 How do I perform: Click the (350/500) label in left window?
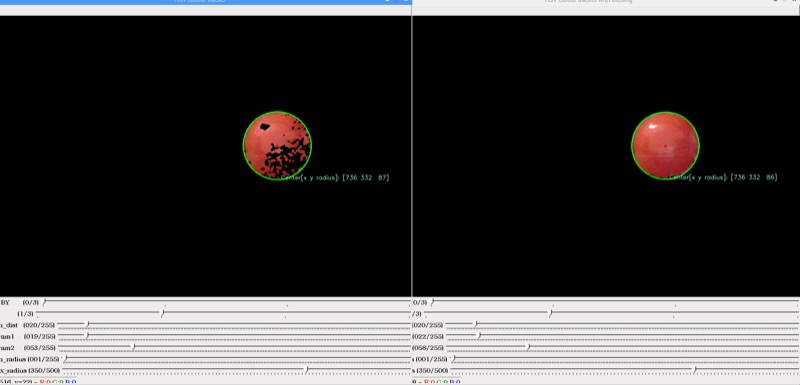tap(44, 370)
